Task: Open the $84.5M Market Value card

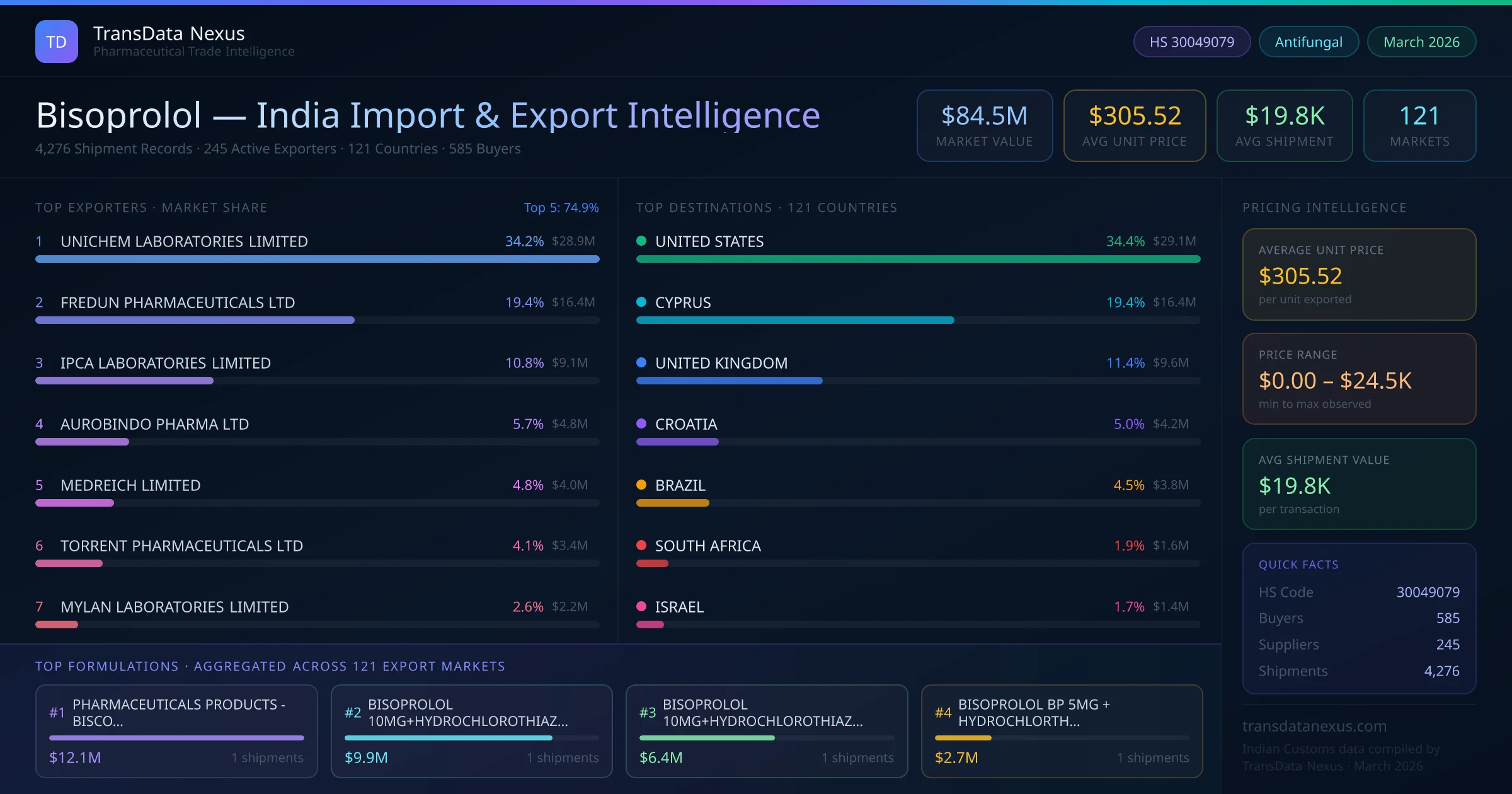Action: pyautogui.click(x=984, y=125)
